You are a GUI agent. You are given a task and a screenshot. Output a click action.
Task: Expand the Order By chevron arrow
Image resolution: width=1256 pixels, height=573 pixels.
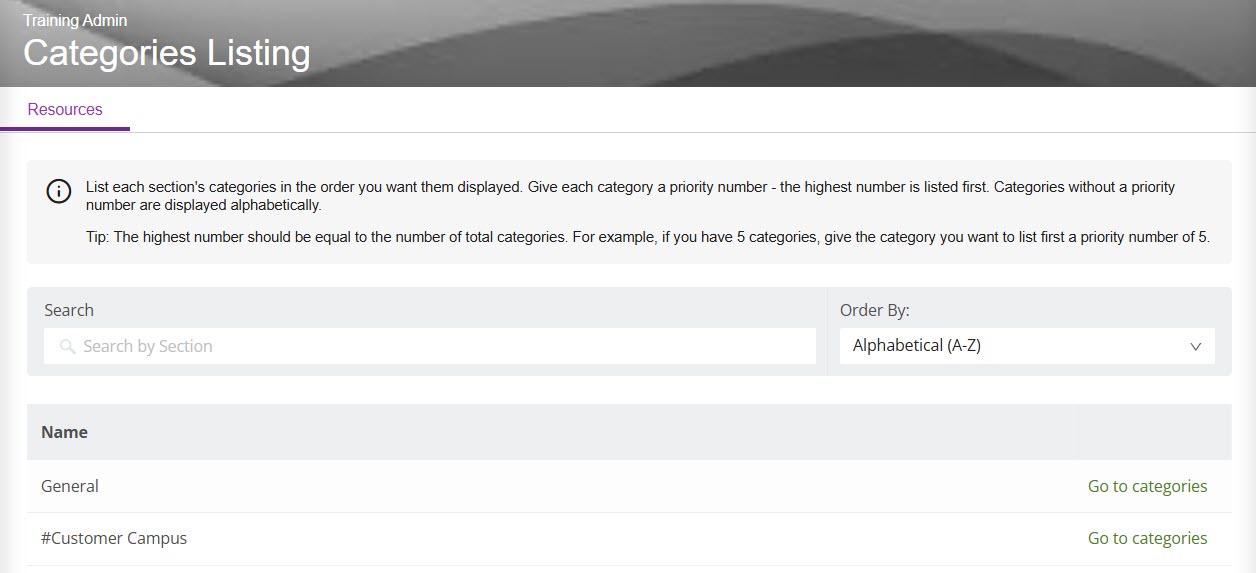click(1195, 347)
